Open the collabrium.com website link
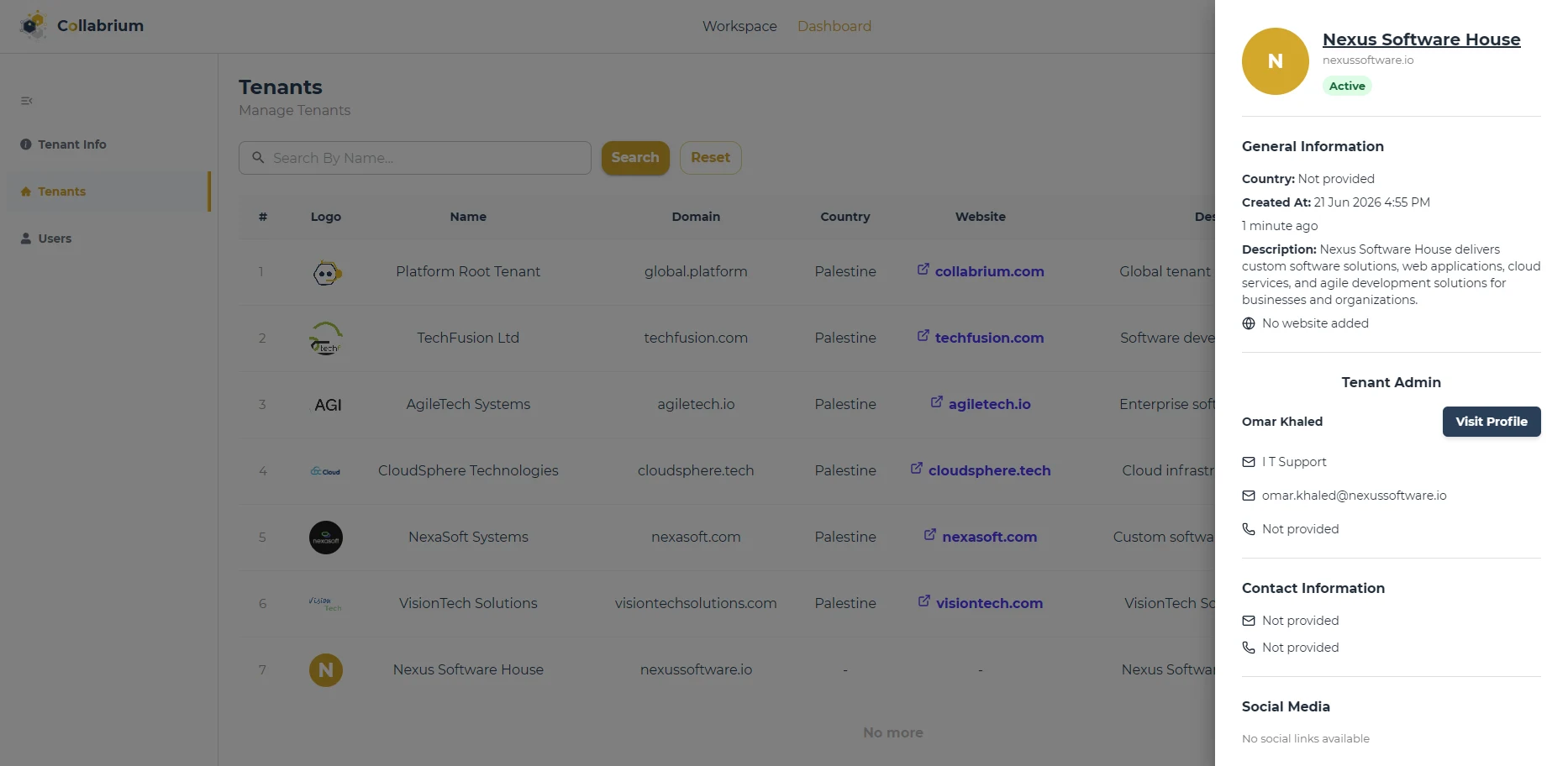1568x766 pixels. [x=981, y=271]
